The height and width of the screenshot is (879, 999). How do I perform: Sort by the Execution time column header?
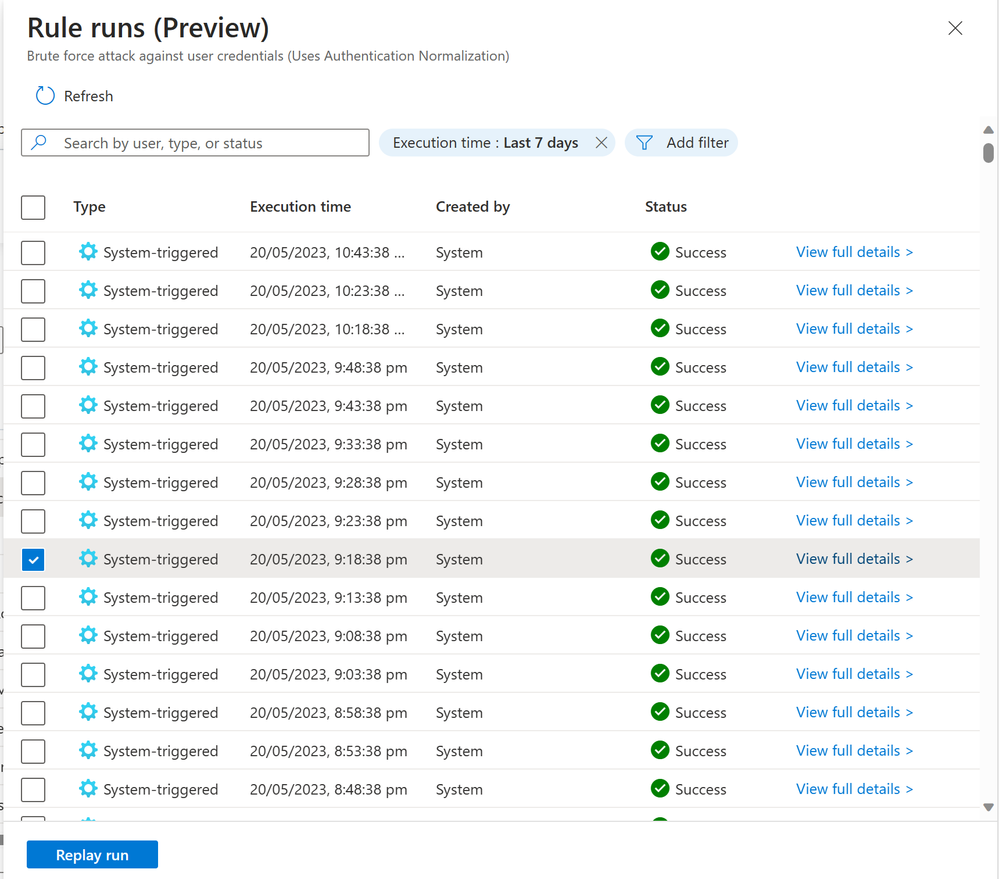(300, 206)
